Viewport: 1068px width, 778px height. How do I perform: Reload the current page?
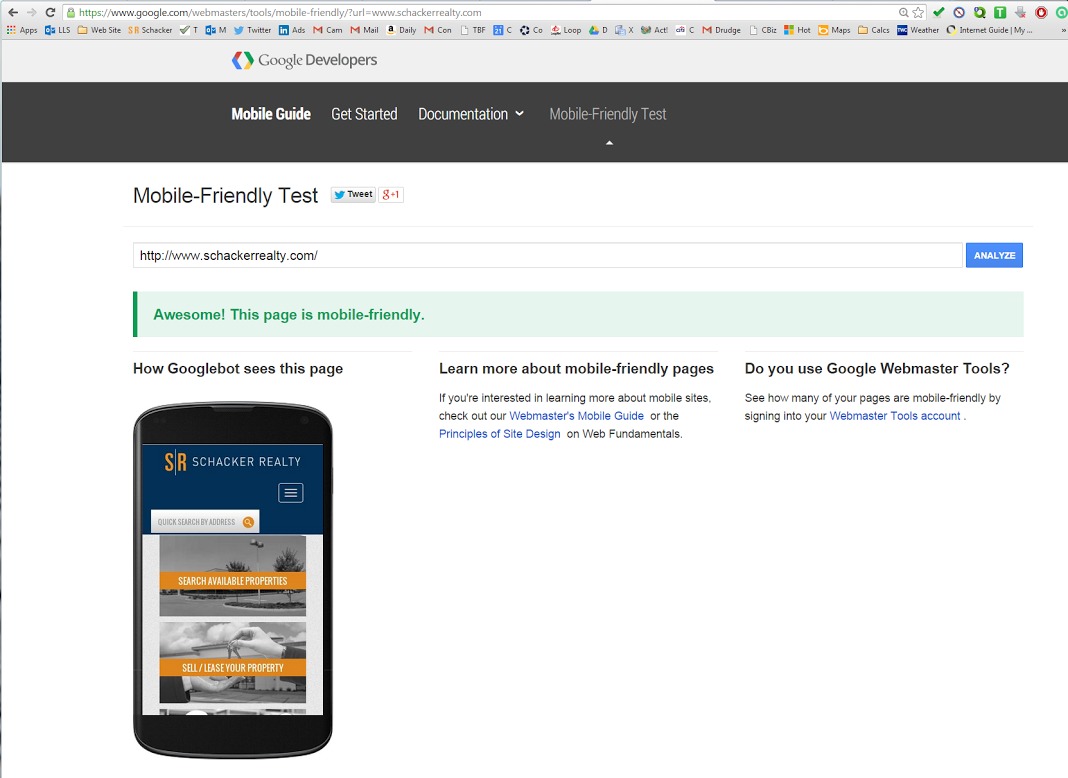pos(50,12)
